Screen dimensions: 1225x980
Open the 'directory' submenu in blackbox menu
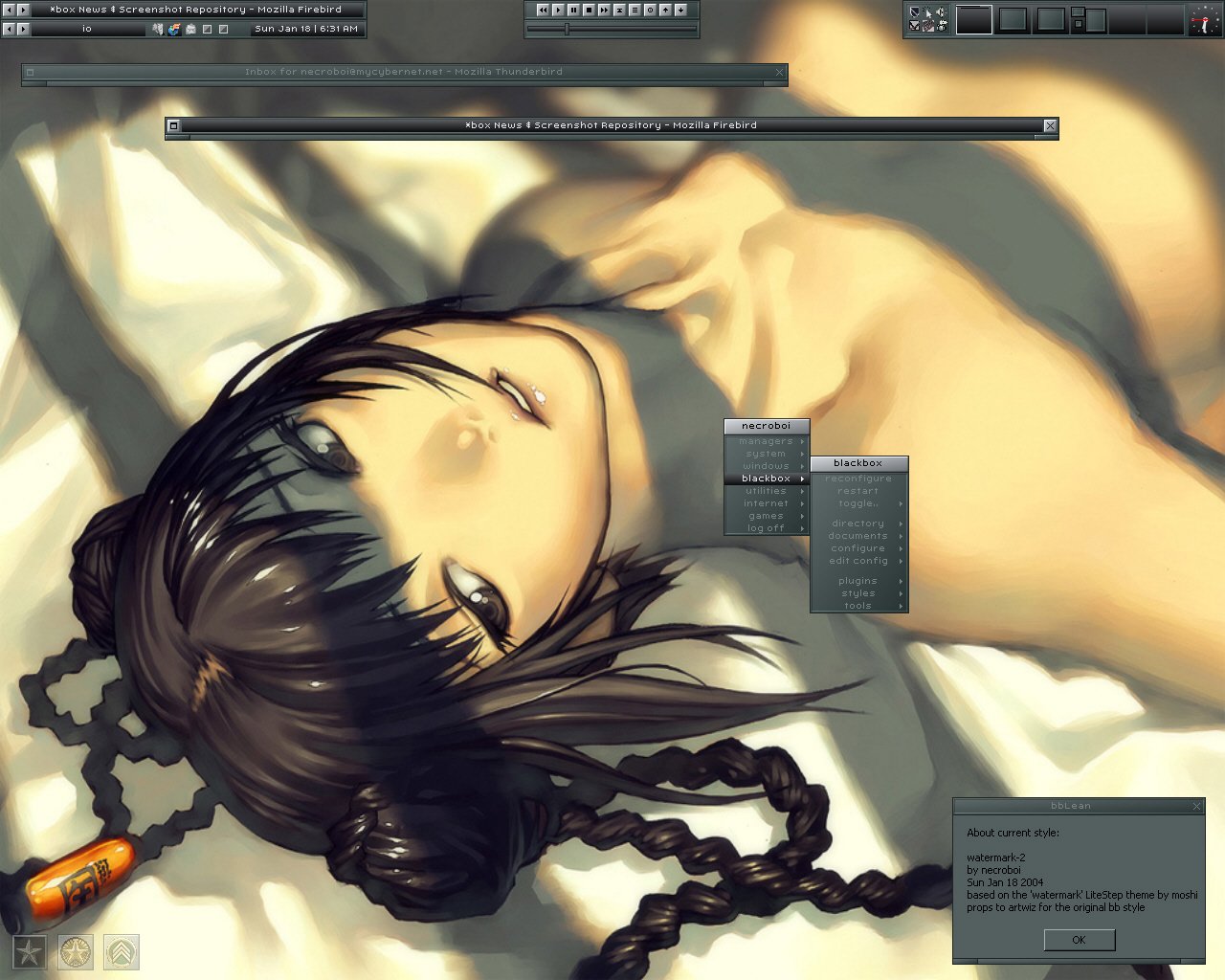858,523
